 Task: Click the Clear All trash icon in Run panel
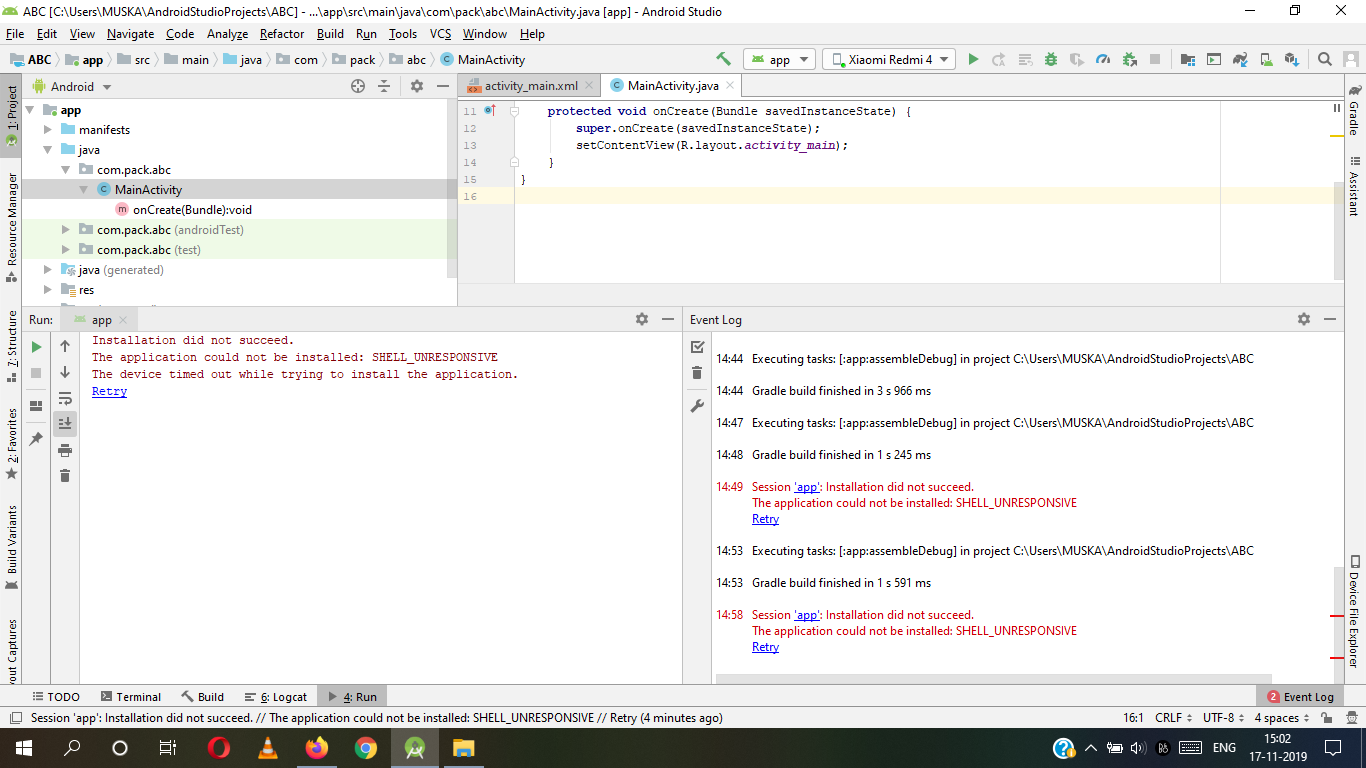click(65, 476)
